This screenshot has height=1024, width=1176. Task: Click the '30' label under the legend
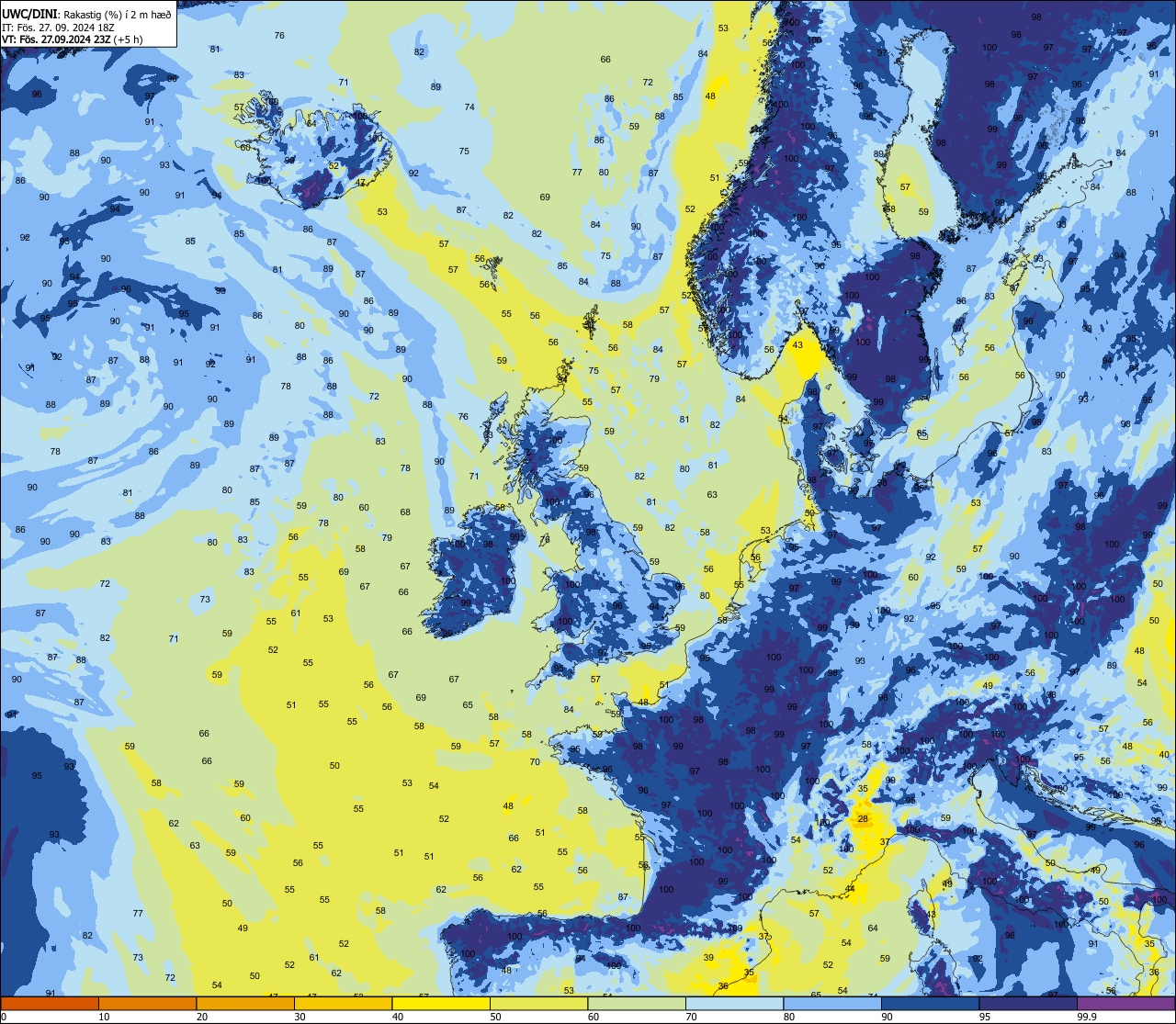click(x=300, y=1017)
